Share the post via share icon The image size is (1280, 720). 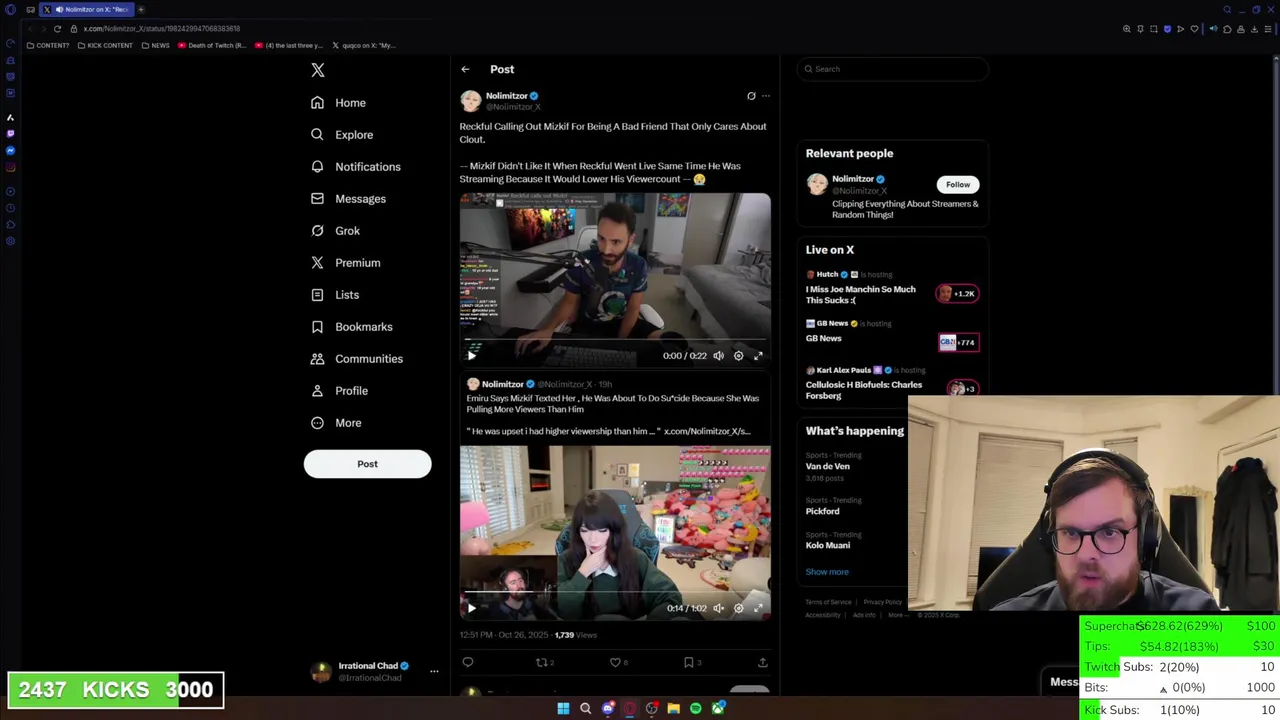pyautogui.click(x=762, y=662)
